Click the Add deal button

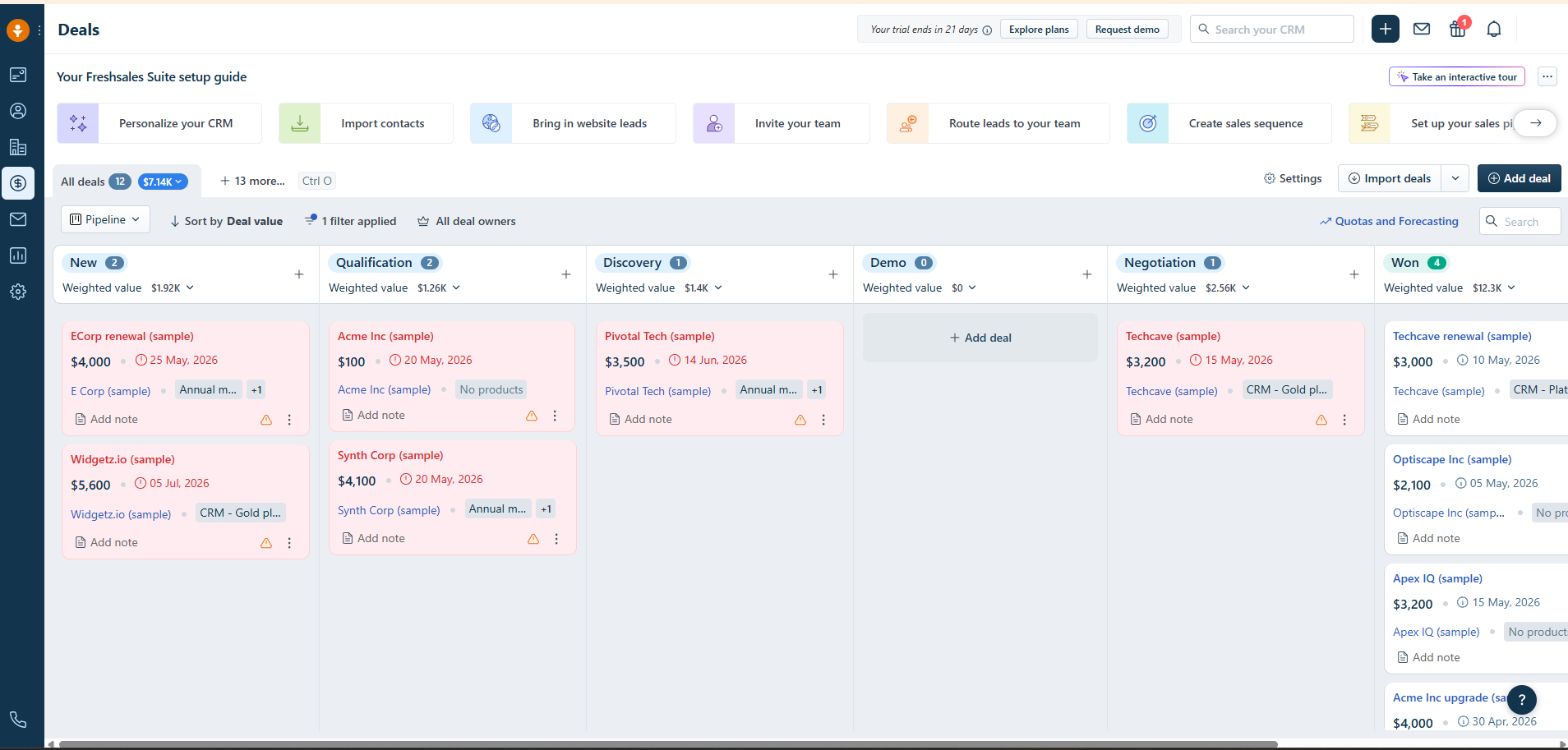pos(1519,178)
